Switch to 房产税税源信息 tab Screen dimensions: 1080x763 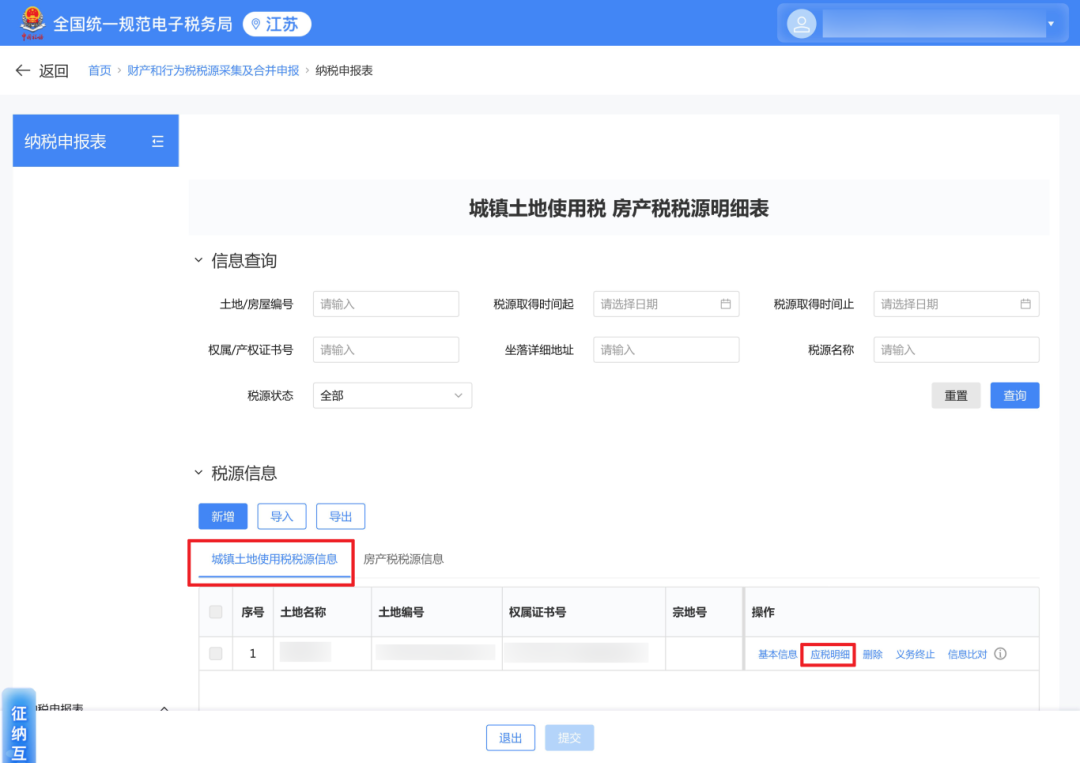point(403,558)
